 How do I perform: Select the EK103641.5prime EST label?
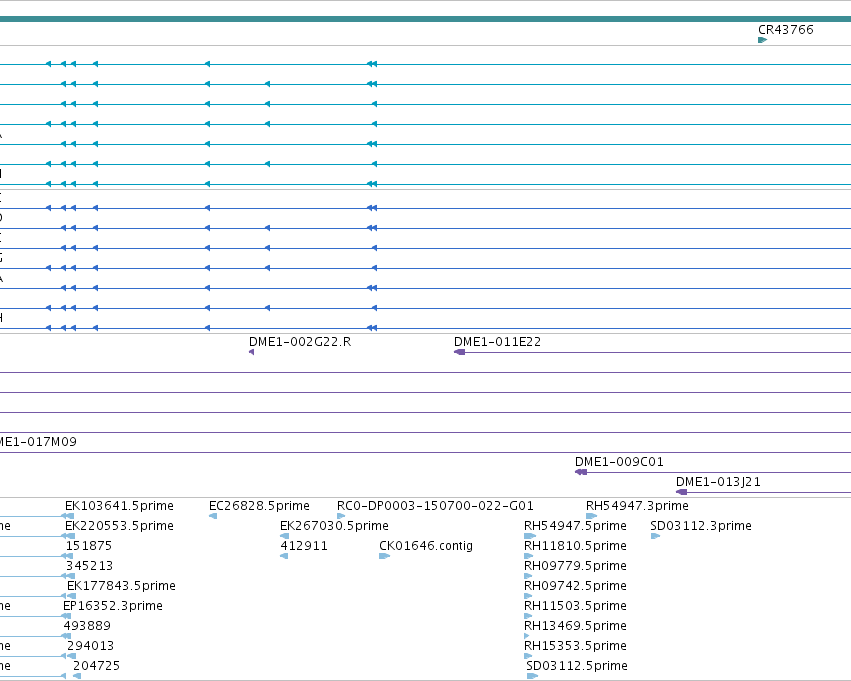pyautogui.click(x=119, y=506)
